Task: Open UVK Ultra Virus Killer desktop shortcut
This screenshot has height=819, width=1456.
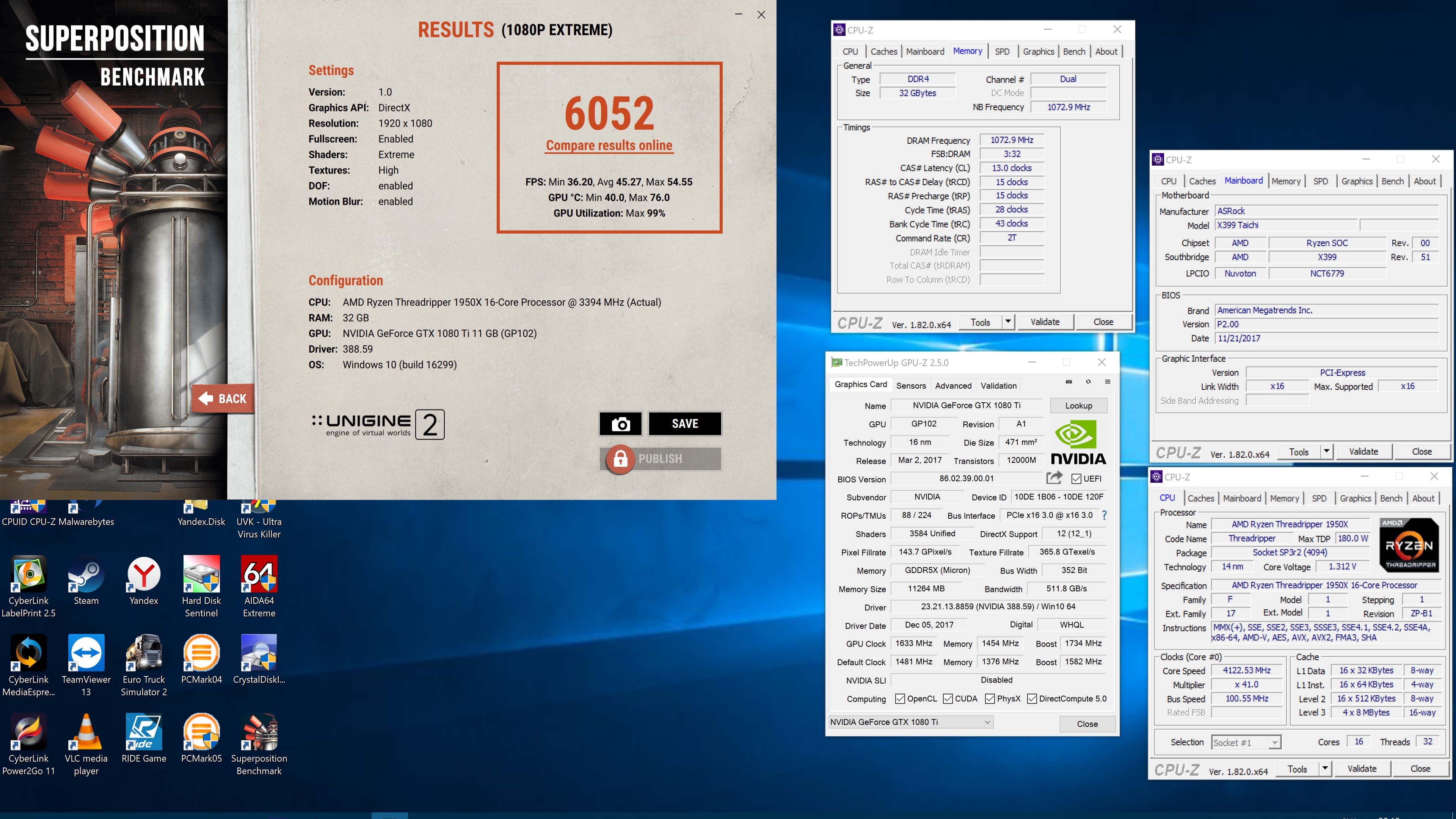Action: tap(259, 520)
